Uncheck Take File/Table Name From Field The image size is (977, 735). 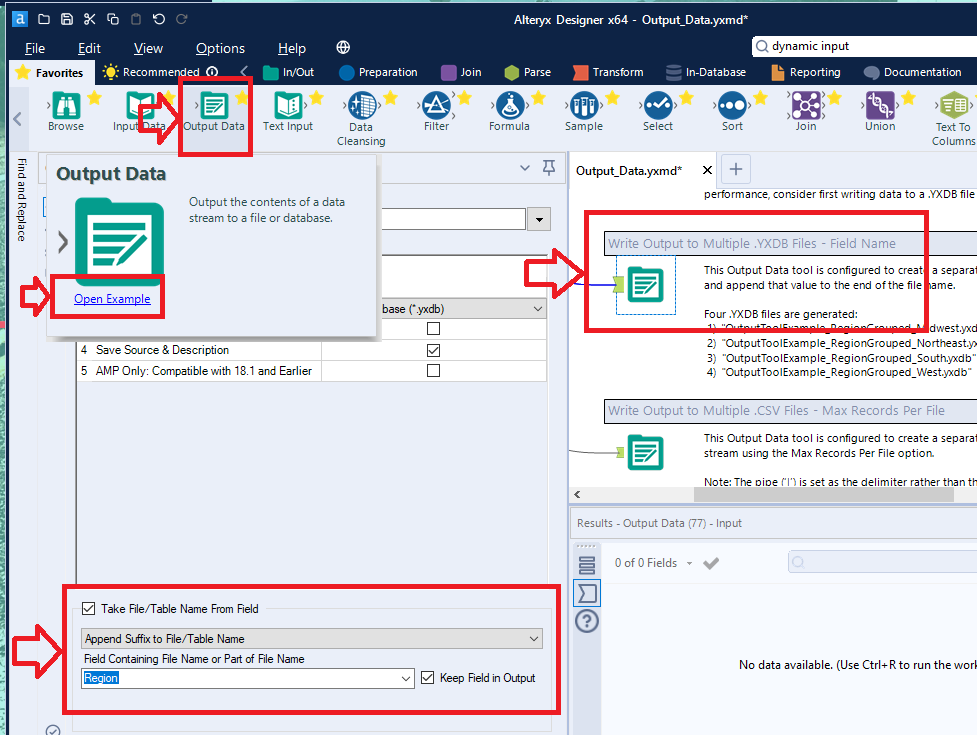click(89, 607)
